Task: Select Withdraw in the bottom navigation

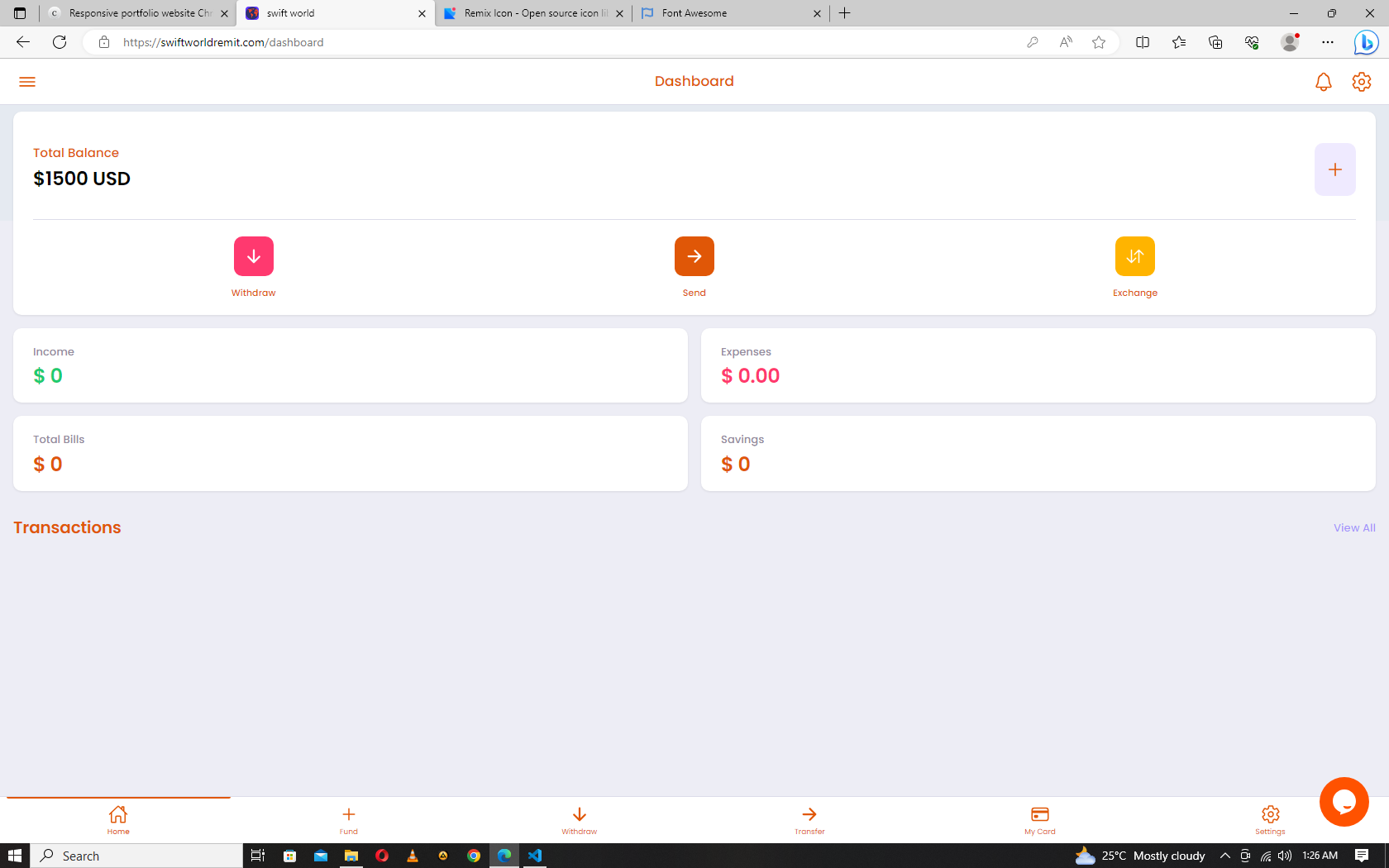Action: tap(579, 820)
